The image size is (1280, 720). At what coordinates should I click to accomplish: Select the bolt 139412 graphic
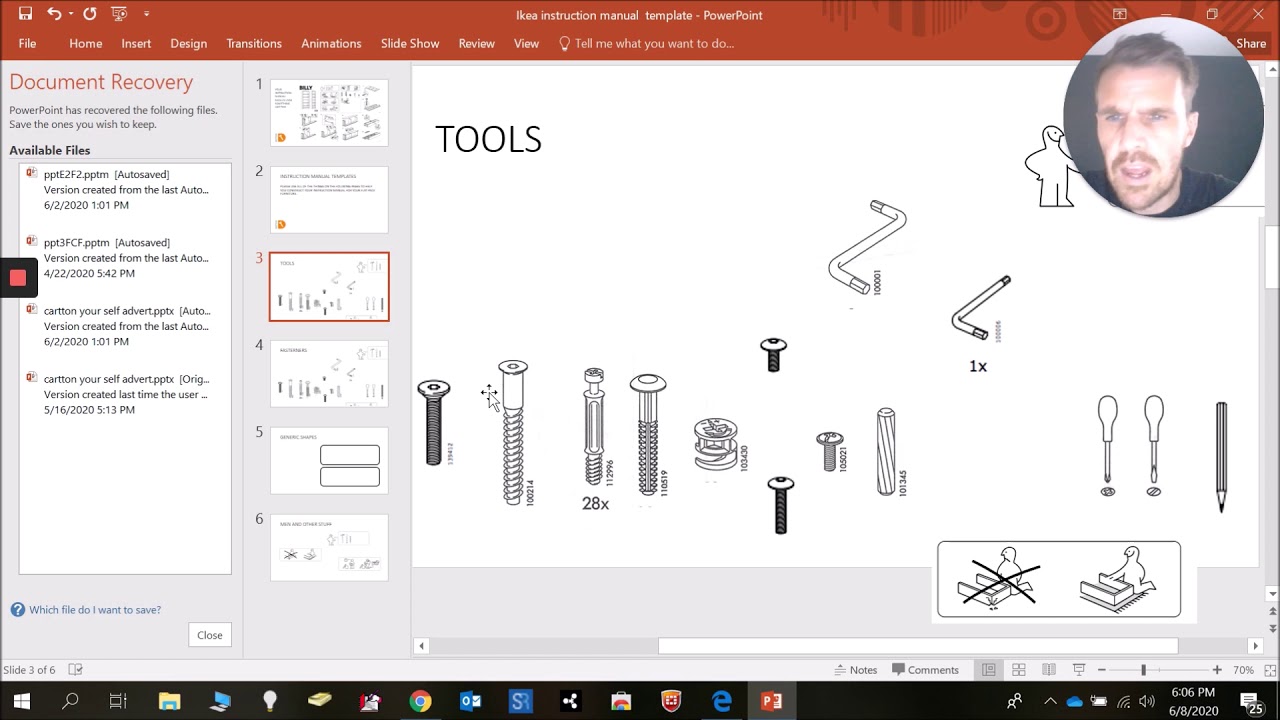434,422
